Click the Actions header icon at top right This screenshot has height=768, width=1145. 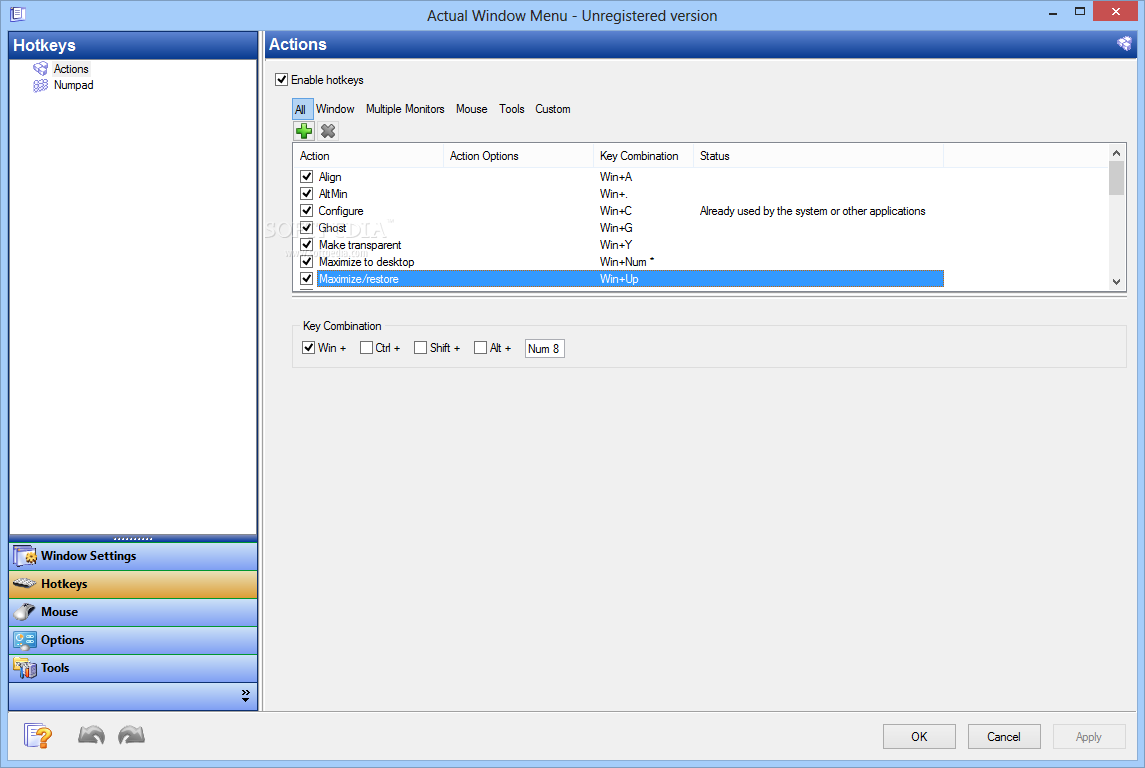tap(1125, 44)
